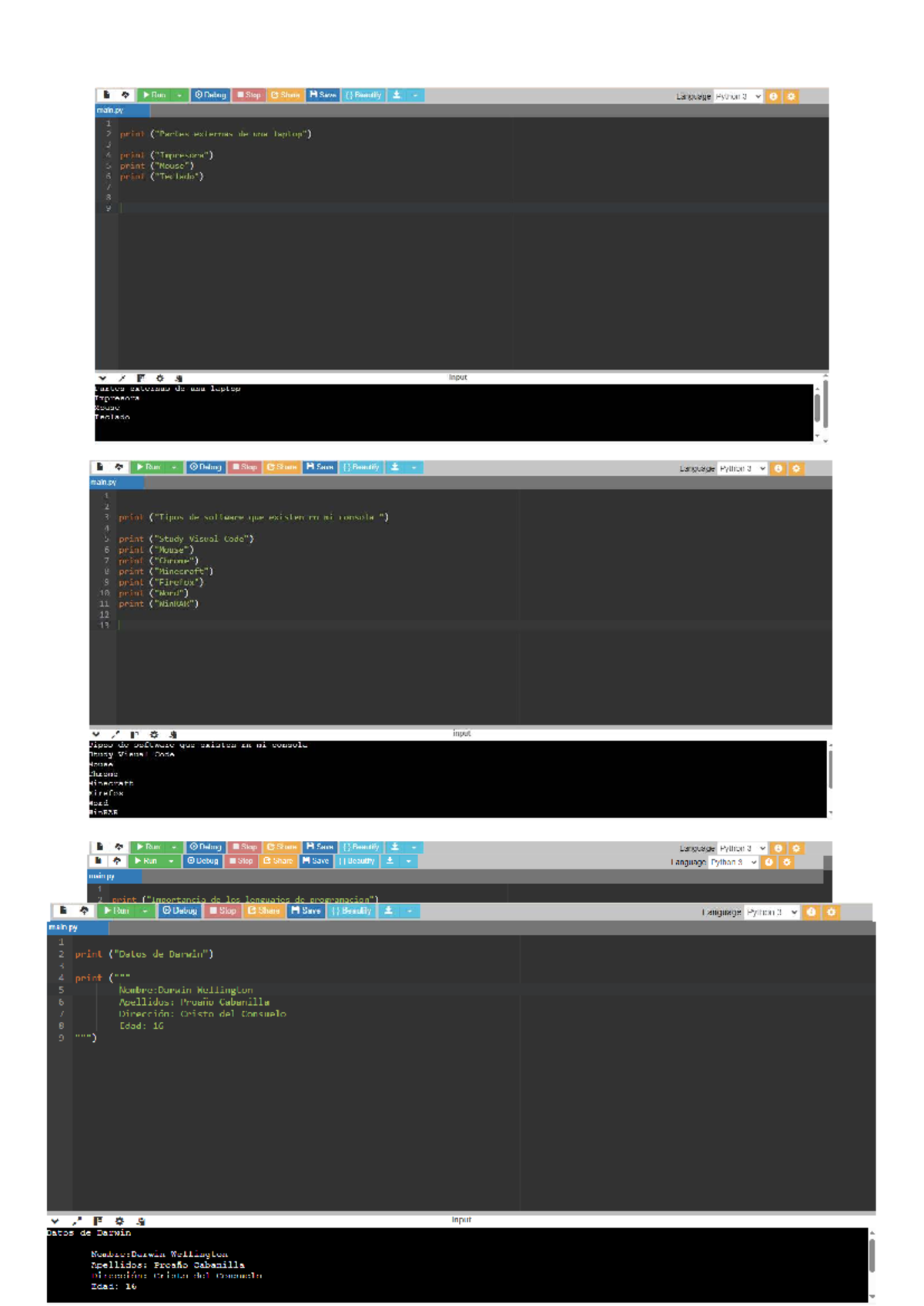
Task: Click Save in Tipos de software editor
Action: 320,467
